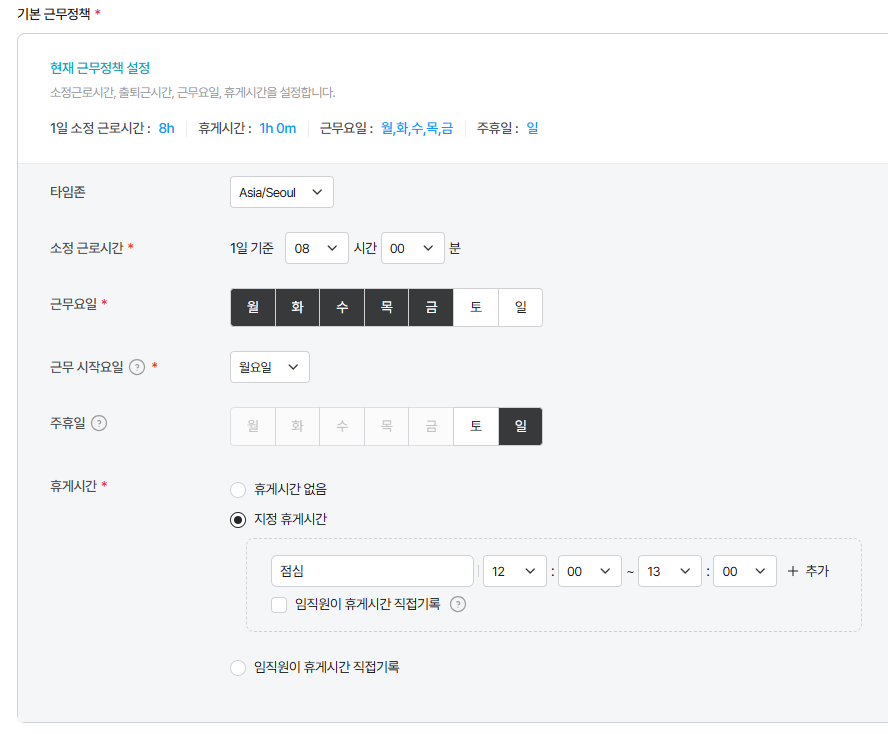Toggle 월 in the 근무요일 row
The height and width of the screenshot is (734, 888).
(253, 308)
